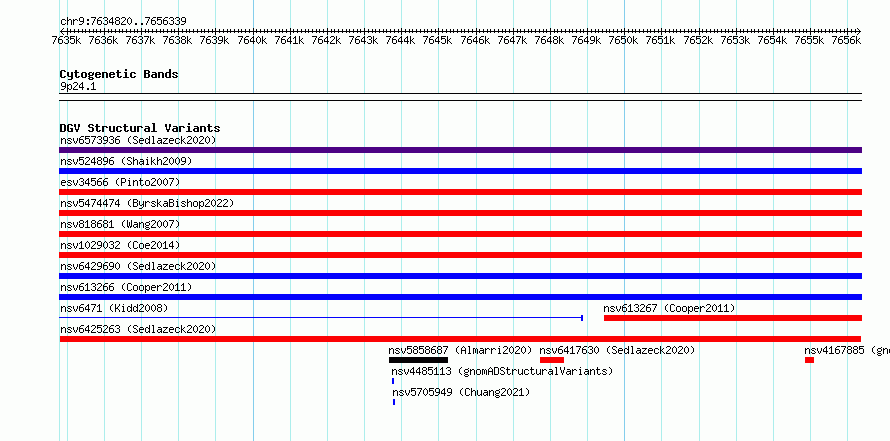The image size is (890, 441).
Task: Select the blue bar under nsv6429690
Action: coord(460,276)
